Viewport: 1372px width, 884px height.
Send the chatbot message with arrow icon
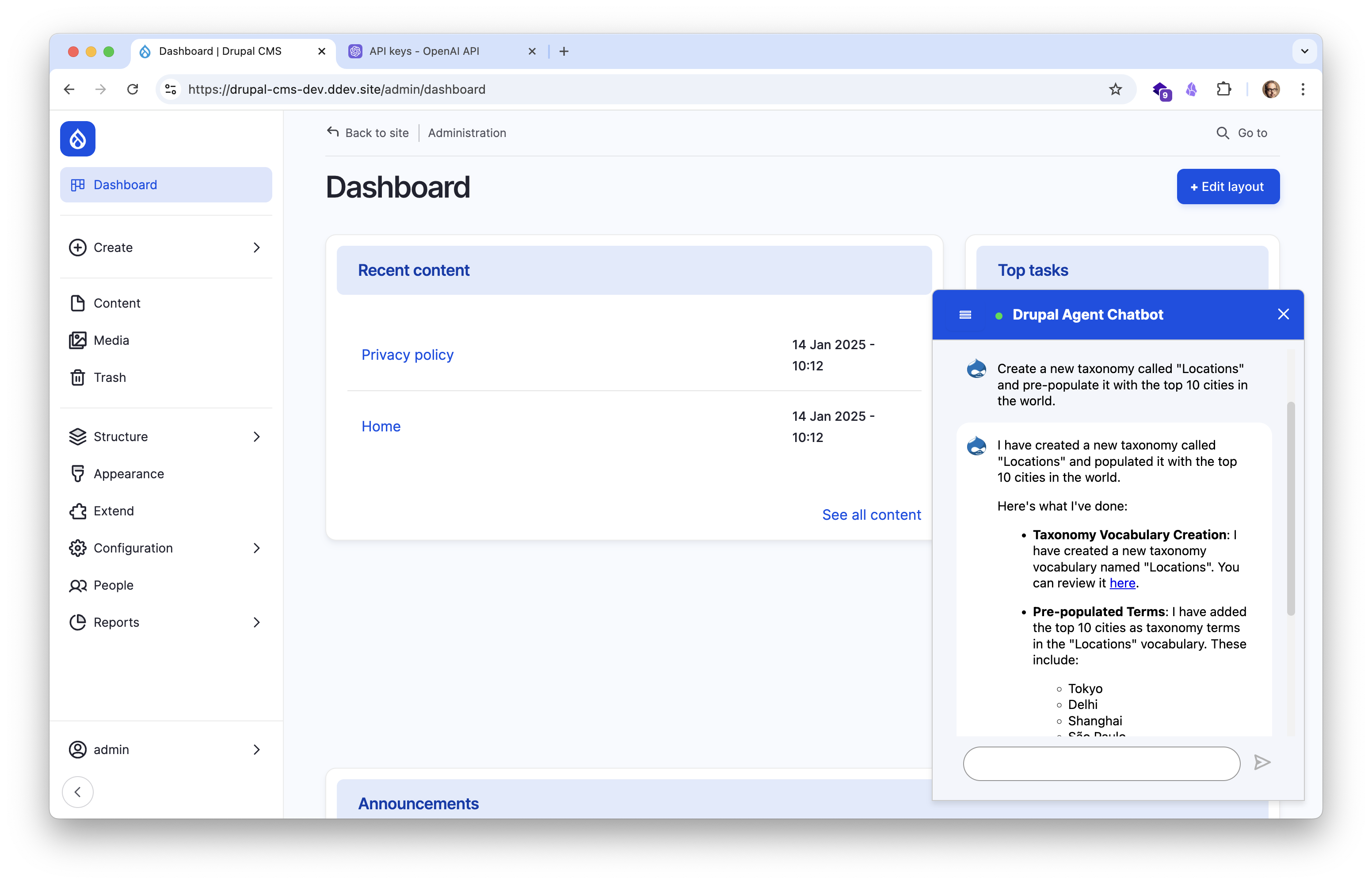pyautogui.click(x=1262, y=763)
